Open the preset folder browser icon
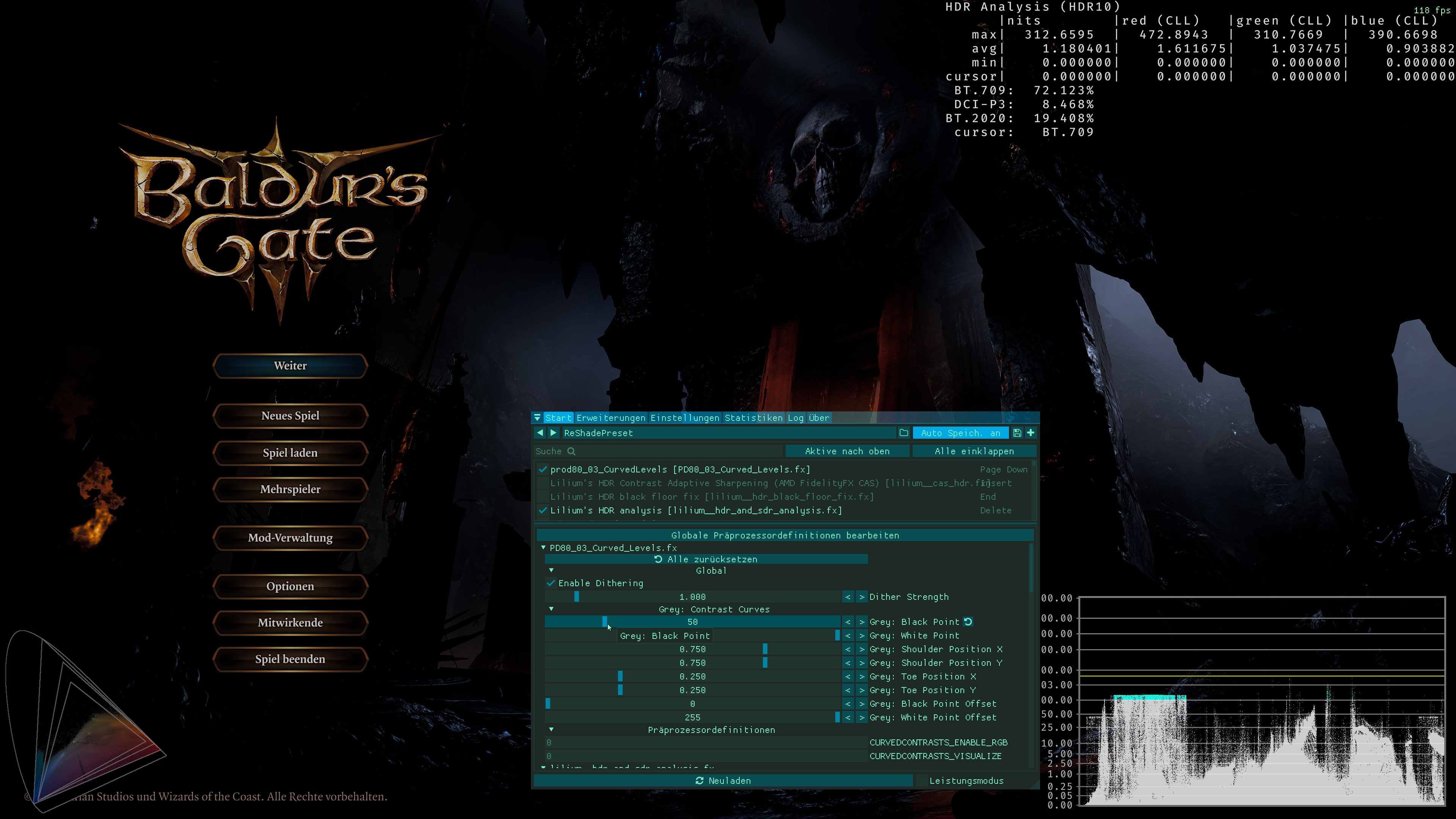This screenshot has height=819, width=1456. point(904,432)
